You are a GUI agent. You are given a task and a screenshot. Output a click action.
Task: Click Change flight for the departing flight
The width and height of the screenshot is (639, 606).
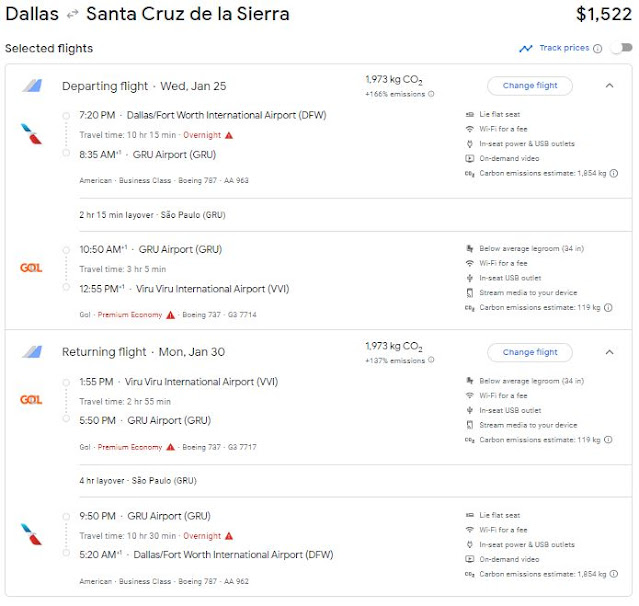530,86
